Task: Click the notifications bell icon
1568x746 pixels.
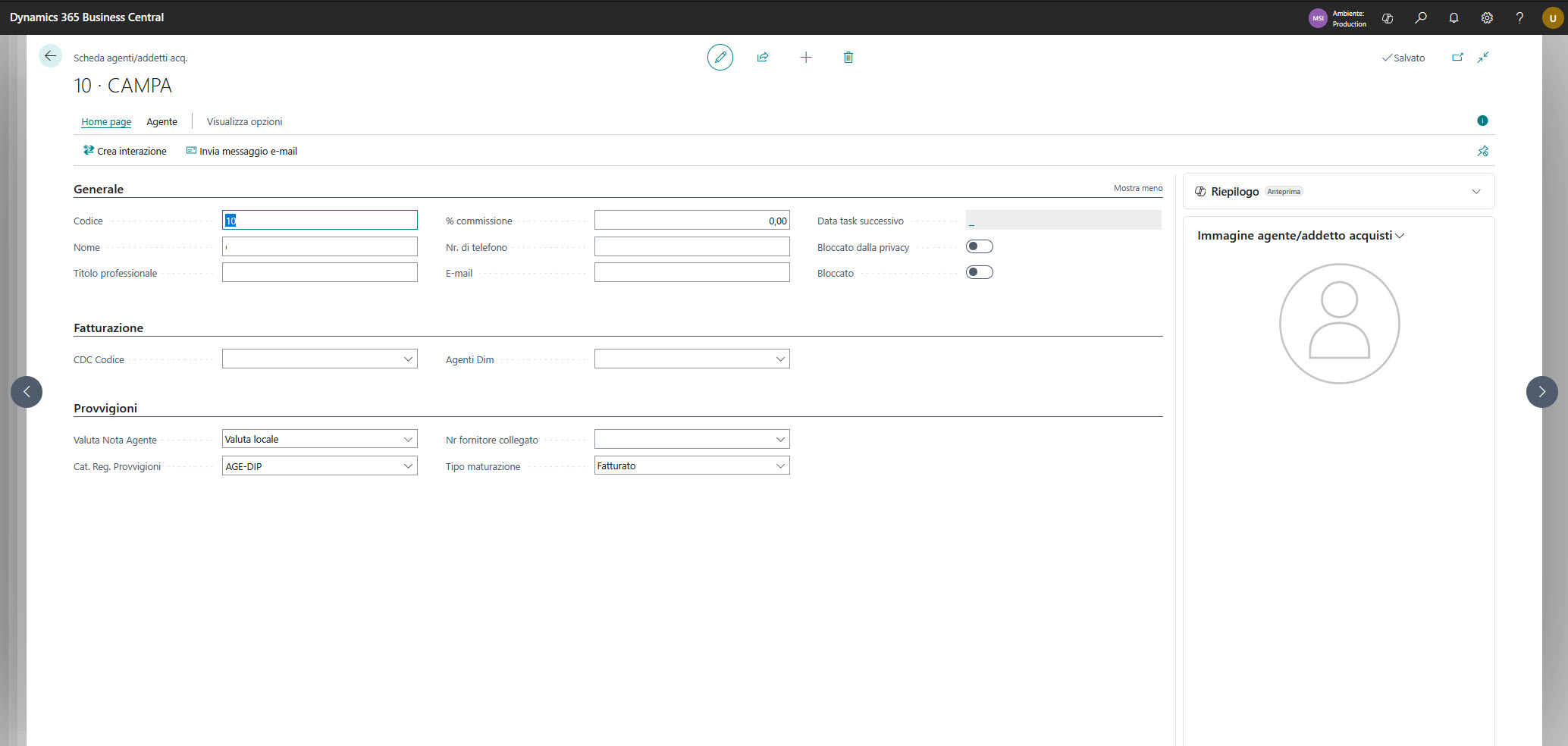Action: pos(1453,17)
